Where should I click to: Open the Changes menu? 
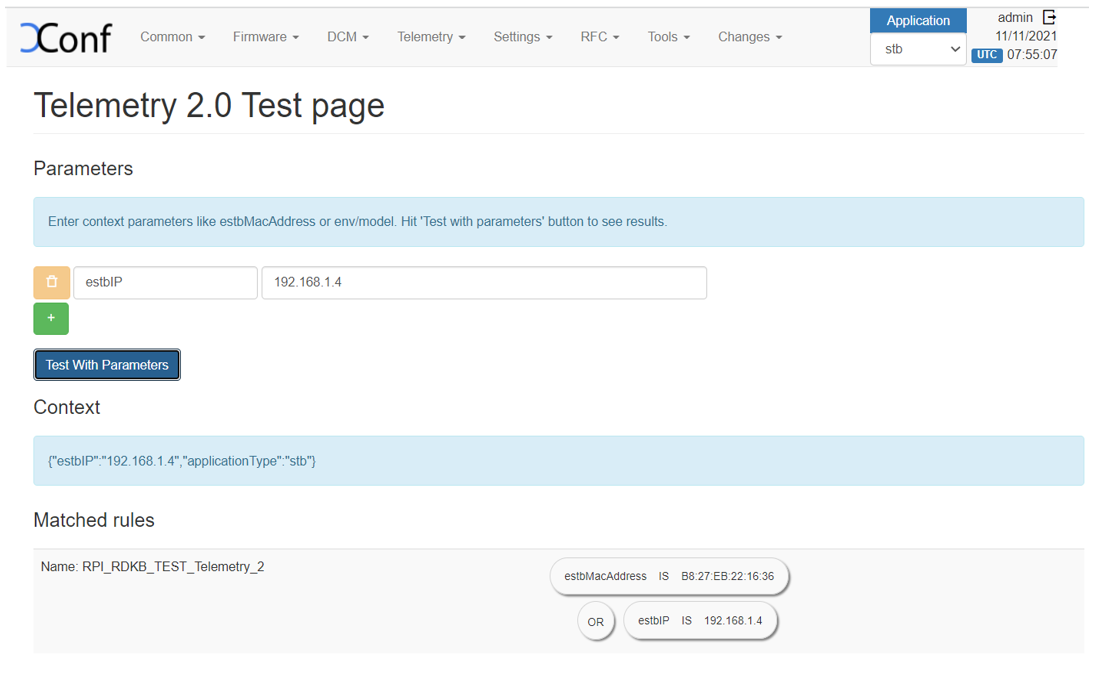[x=749, y=37]
